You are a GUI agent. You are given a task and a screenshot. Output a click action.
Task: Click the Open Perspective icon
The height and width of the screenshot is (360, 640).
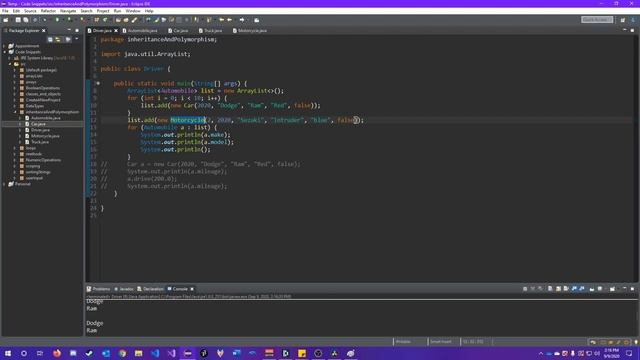pyautogui.click(x=623, y=20)
